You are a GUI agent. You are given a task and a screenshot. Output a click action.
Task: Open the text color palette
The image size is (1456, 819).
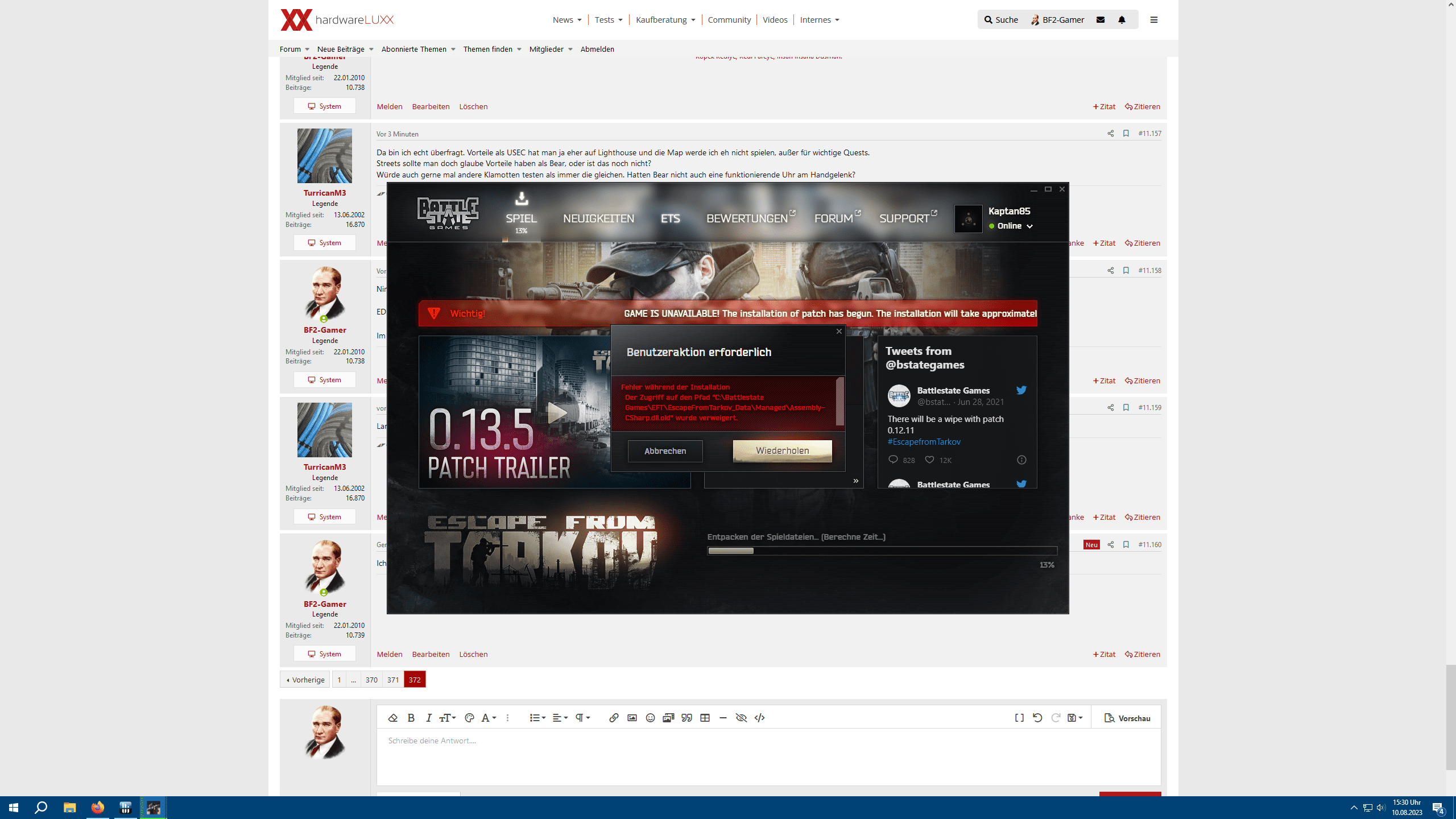click(469, 718)
